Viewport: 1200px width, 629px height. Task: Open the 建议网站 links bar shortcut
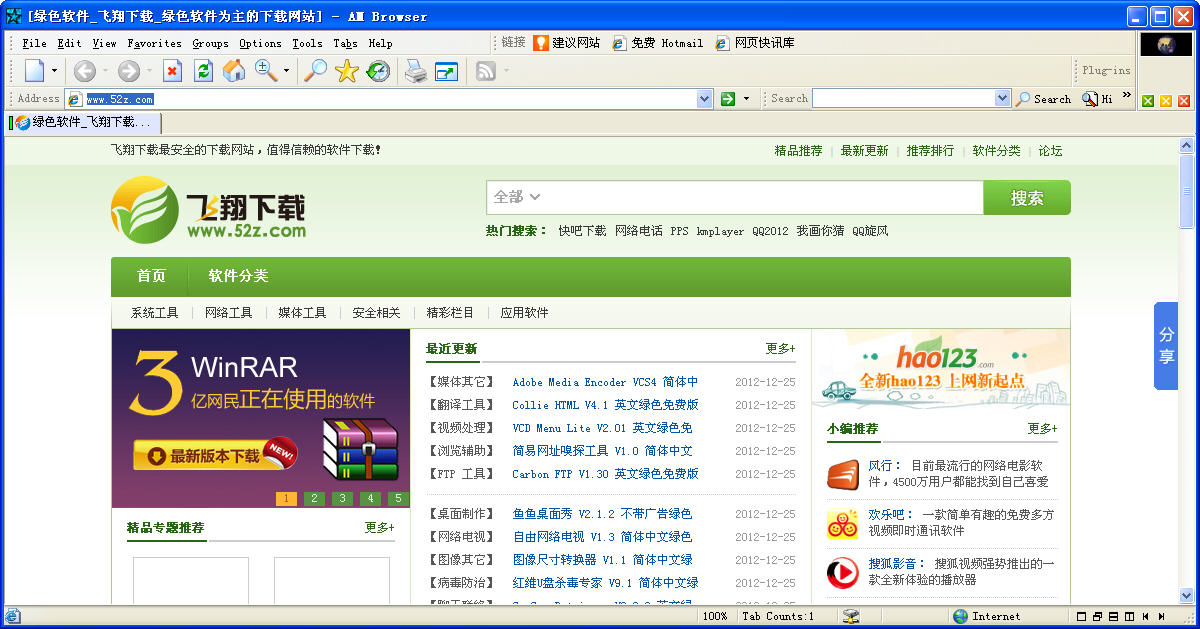(x=567, y=43)
